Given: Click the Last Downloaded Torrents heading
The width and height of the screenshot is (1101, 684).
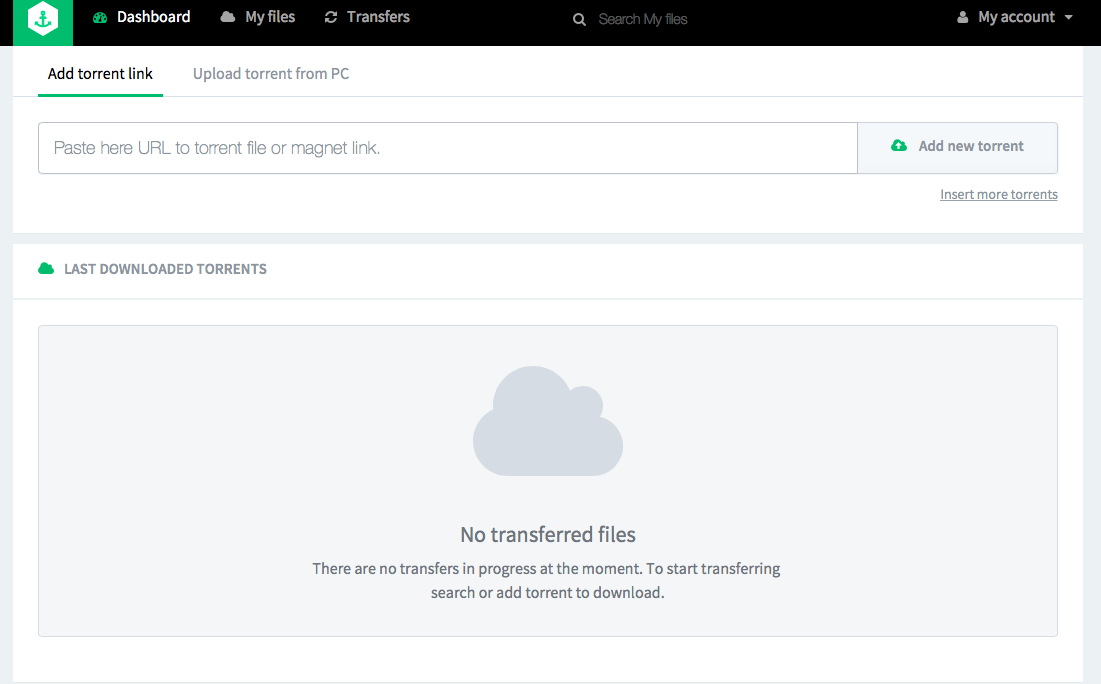Looking at the screenshot, I should (165, 269).
